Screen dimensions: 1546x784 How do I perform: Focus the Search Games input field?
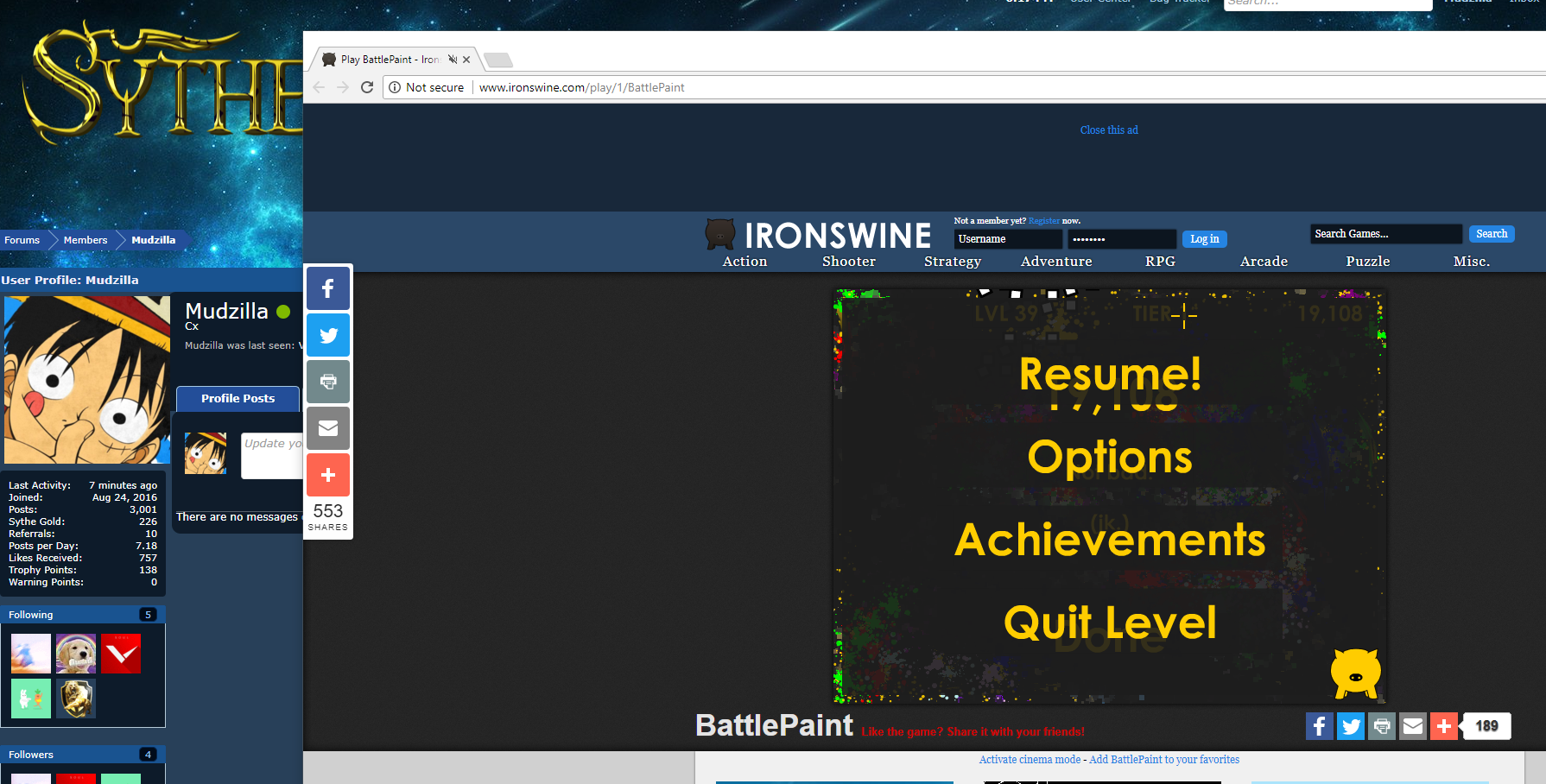coord(1386,234)
